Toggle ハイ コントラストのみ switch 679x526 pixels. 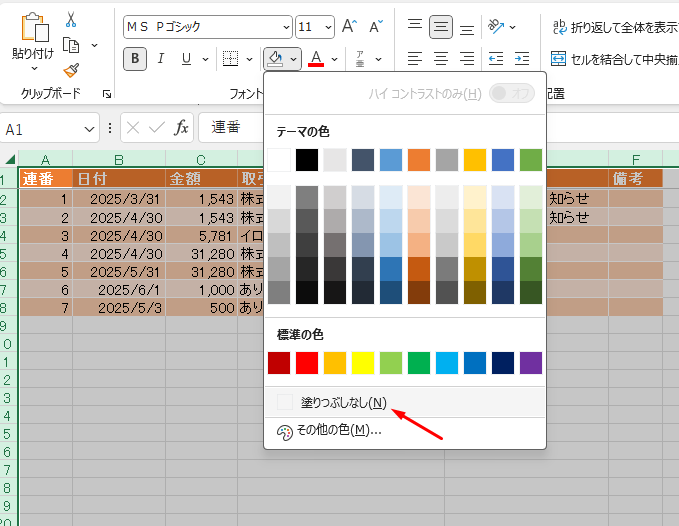point(512,93)
